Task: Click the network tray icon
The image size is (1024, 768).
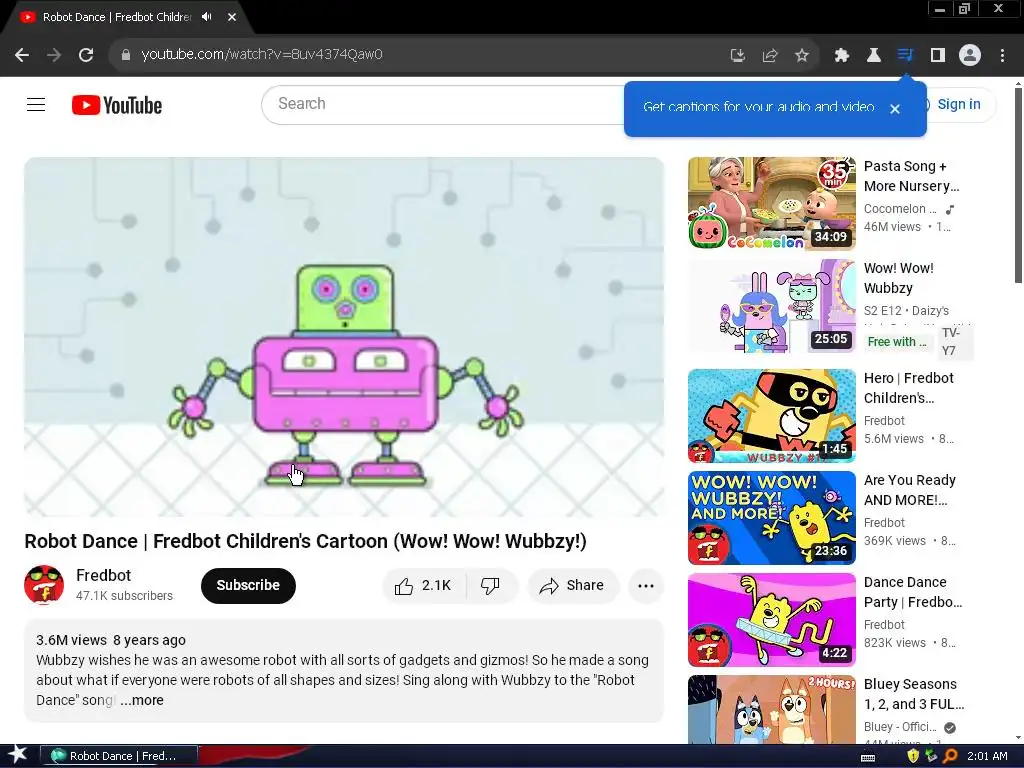Action: click(x=931, y=756)
